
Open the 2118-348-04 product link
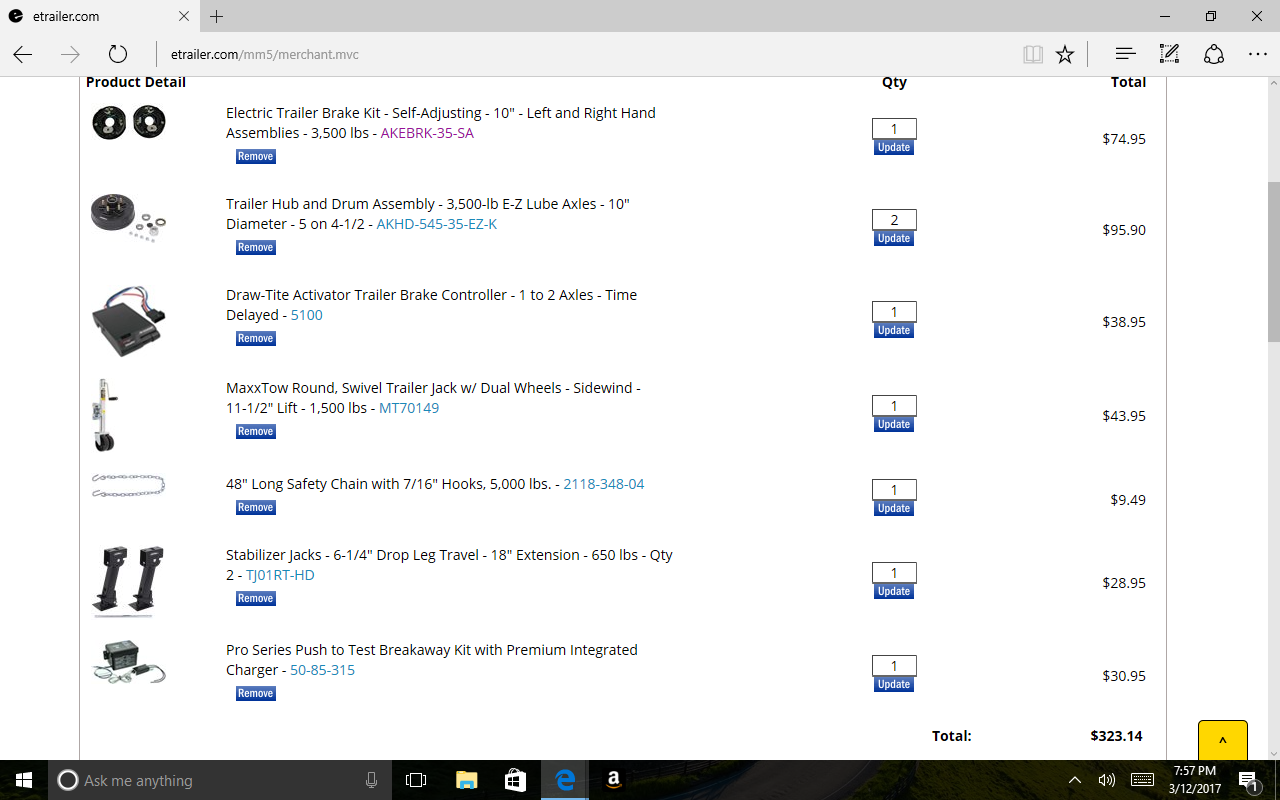tap(604, 484)
